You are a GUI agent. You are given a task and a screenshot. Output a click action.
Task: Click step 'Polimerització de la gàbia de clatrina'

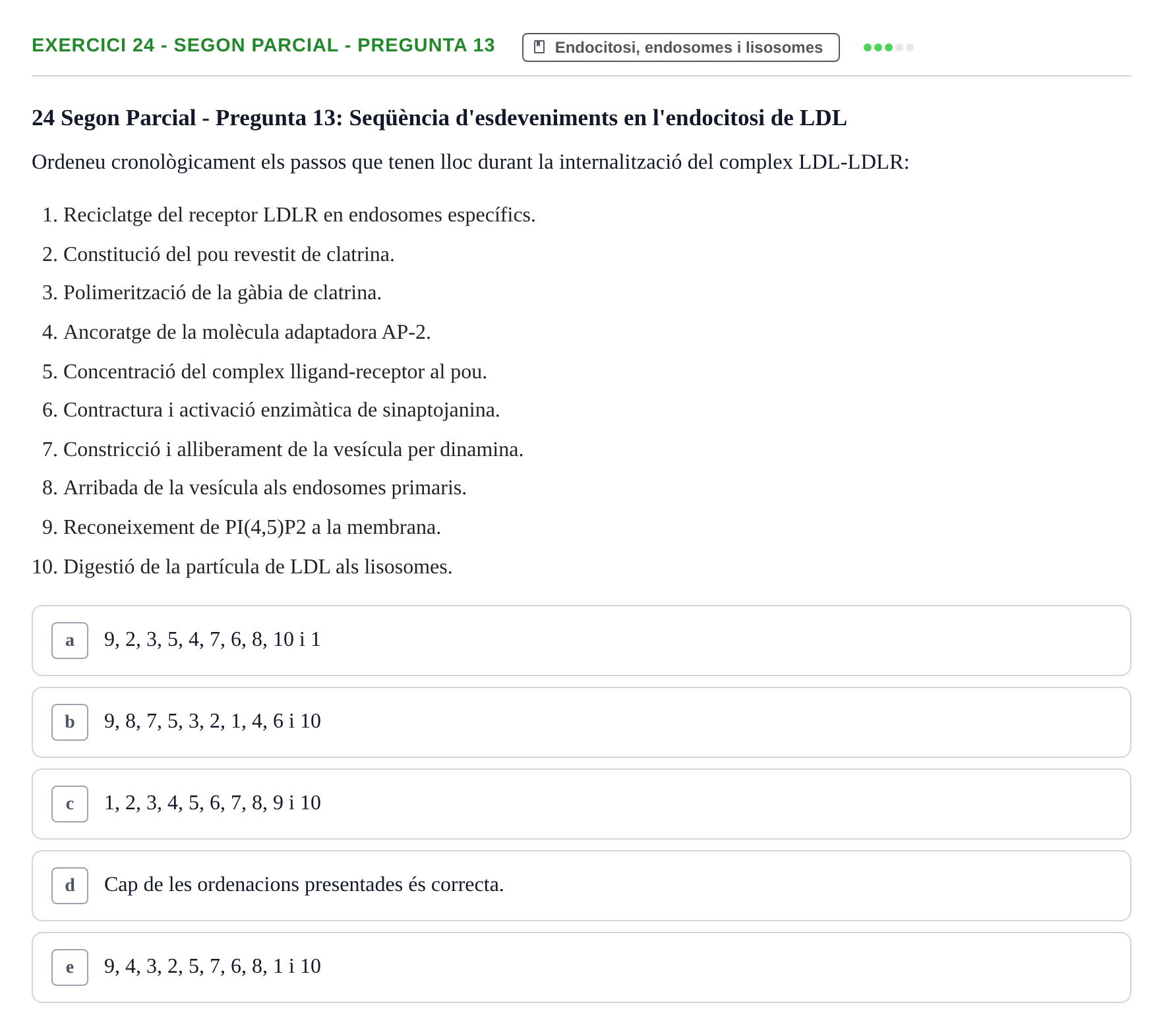pos(222,293)
